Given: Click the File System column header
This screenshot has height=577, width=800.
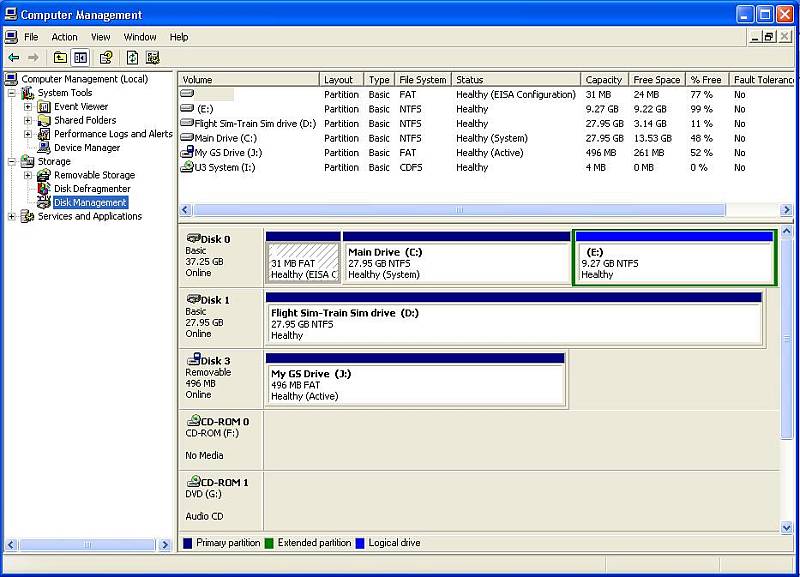Looking at the screenshot, I should 422,80.
